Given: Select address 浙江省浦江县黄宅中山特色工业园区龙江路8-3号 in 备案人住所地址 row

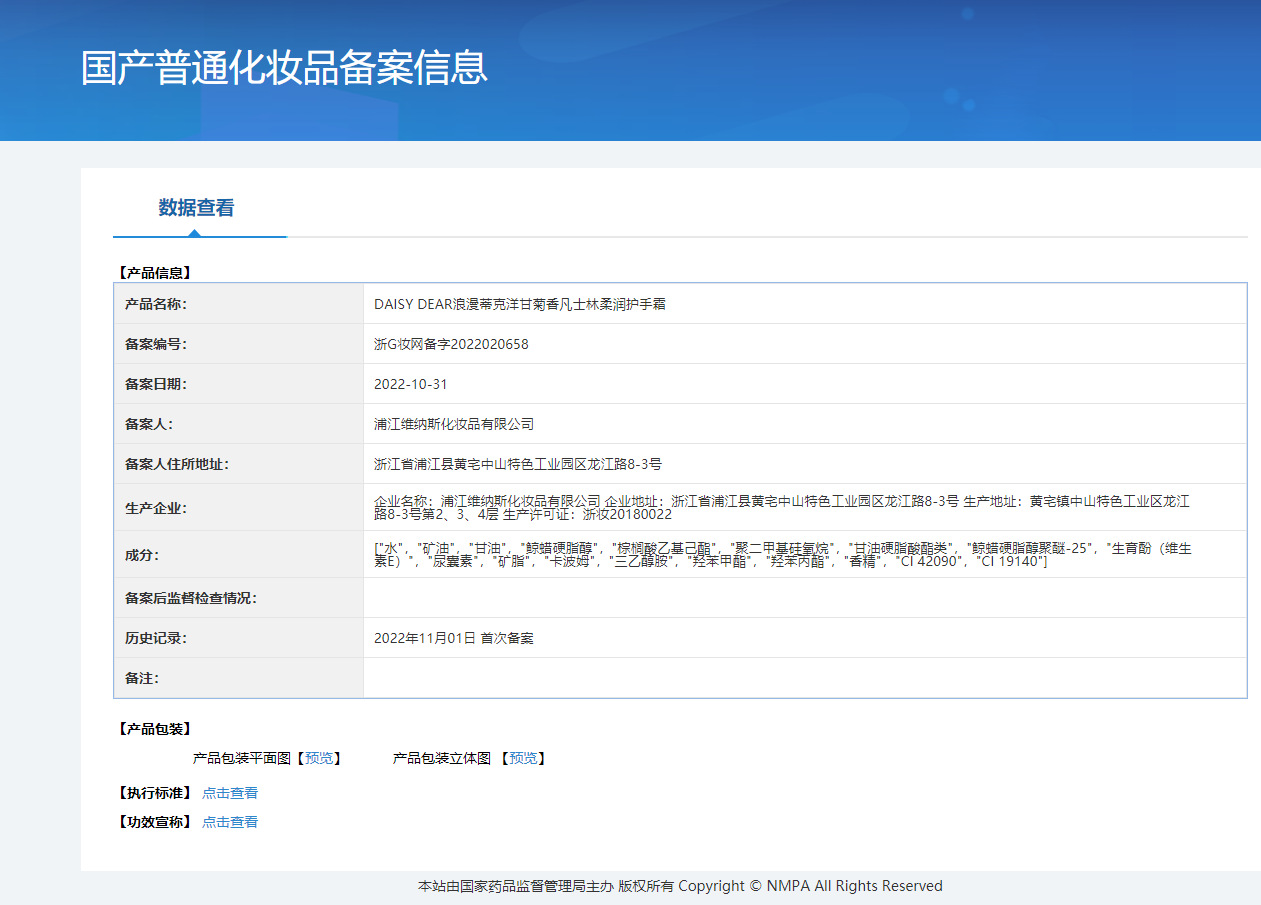Looking at the screenshot, I should pos(518,464).
